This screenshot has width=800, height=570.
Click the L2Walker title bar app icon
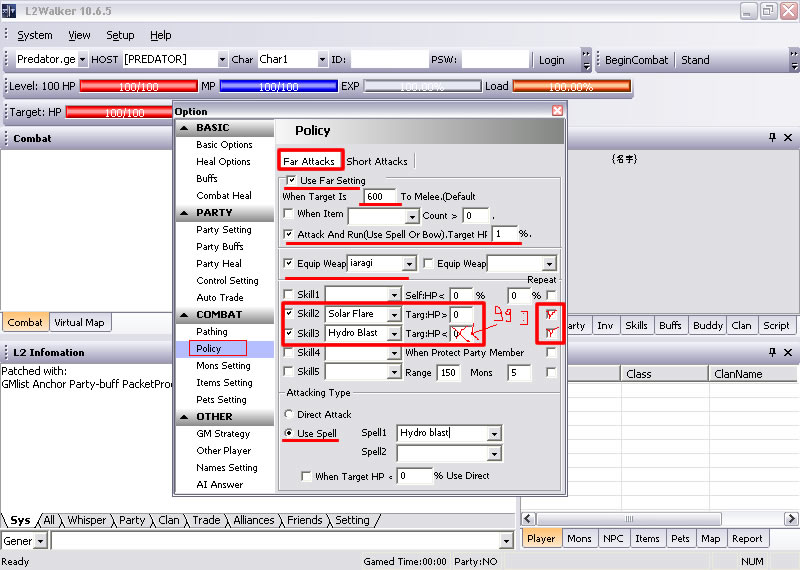point(9,11)
